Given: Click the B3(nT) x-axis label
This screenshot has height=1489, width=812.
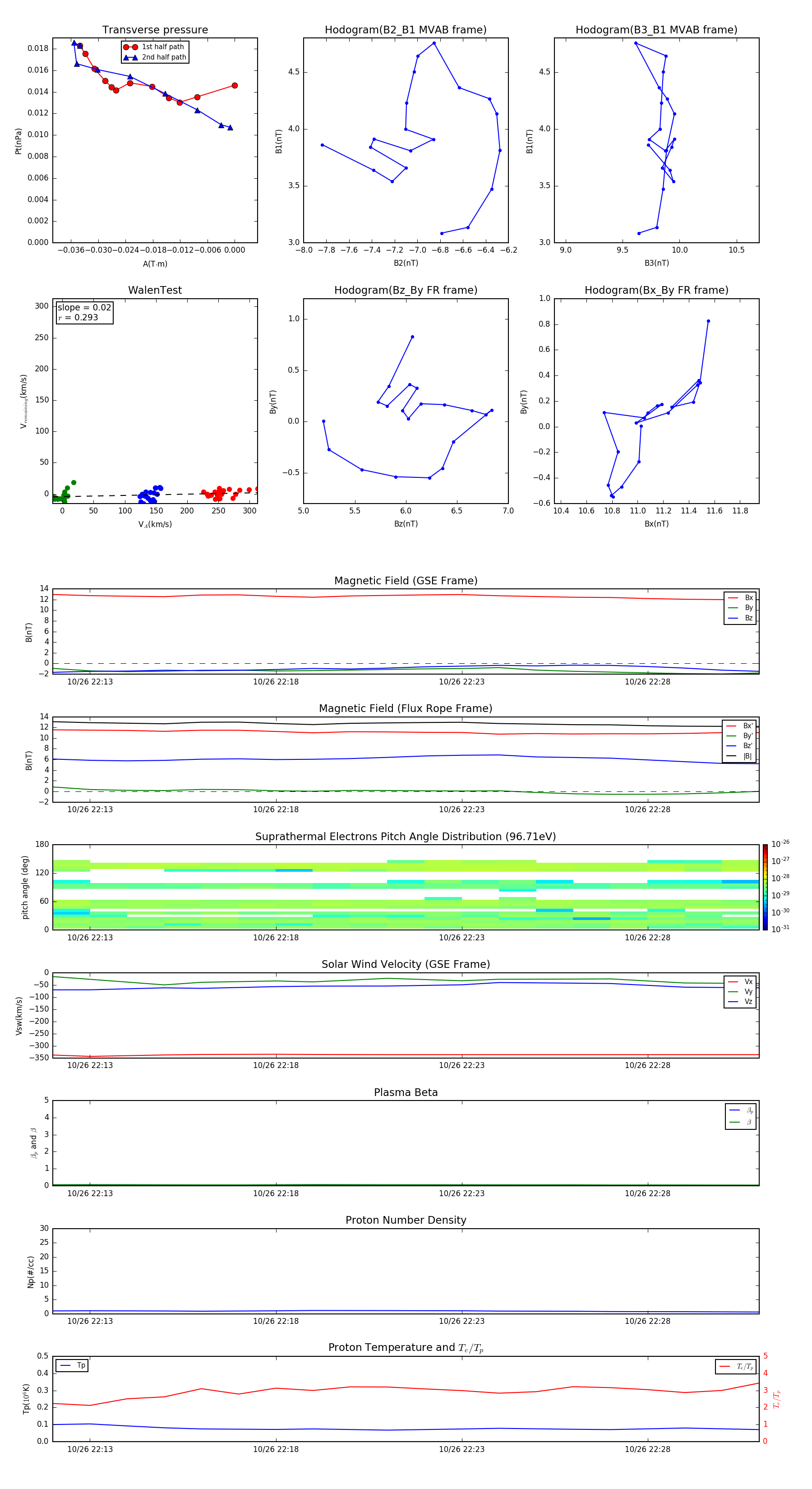Looking at the screenshot, I should click(656, 263).
